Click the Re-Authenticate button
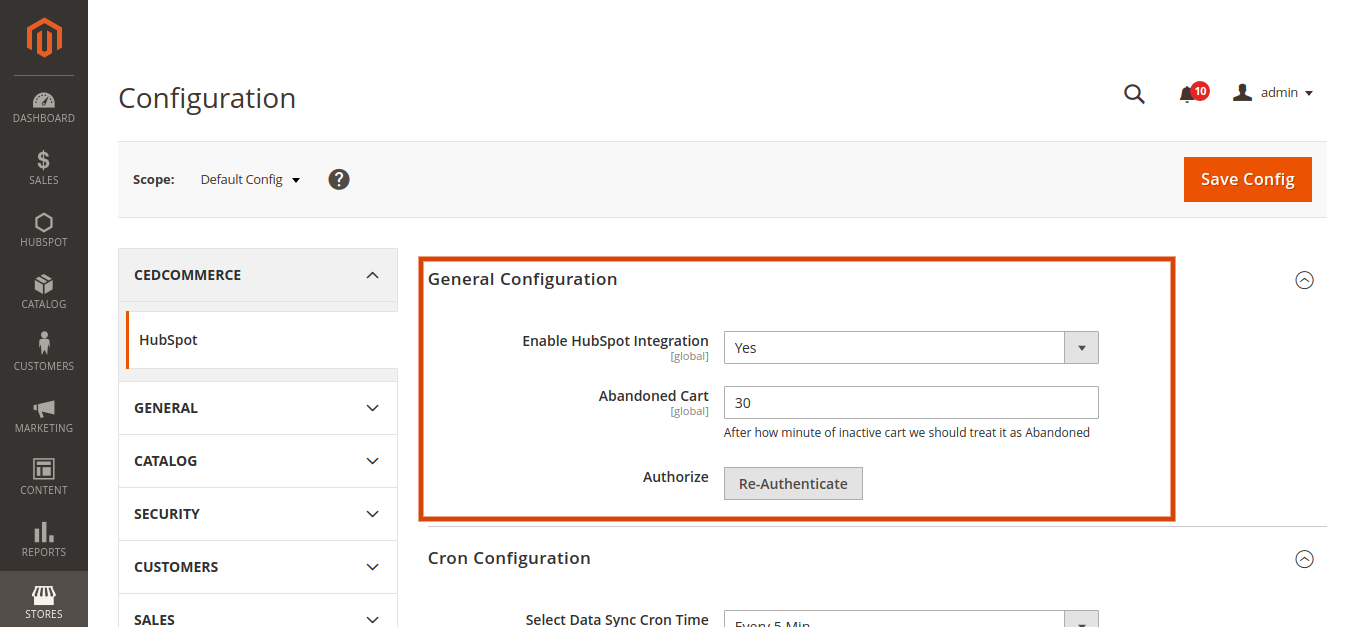The width and height of the screenshot is (1357, 627). (x=793, y=483)
